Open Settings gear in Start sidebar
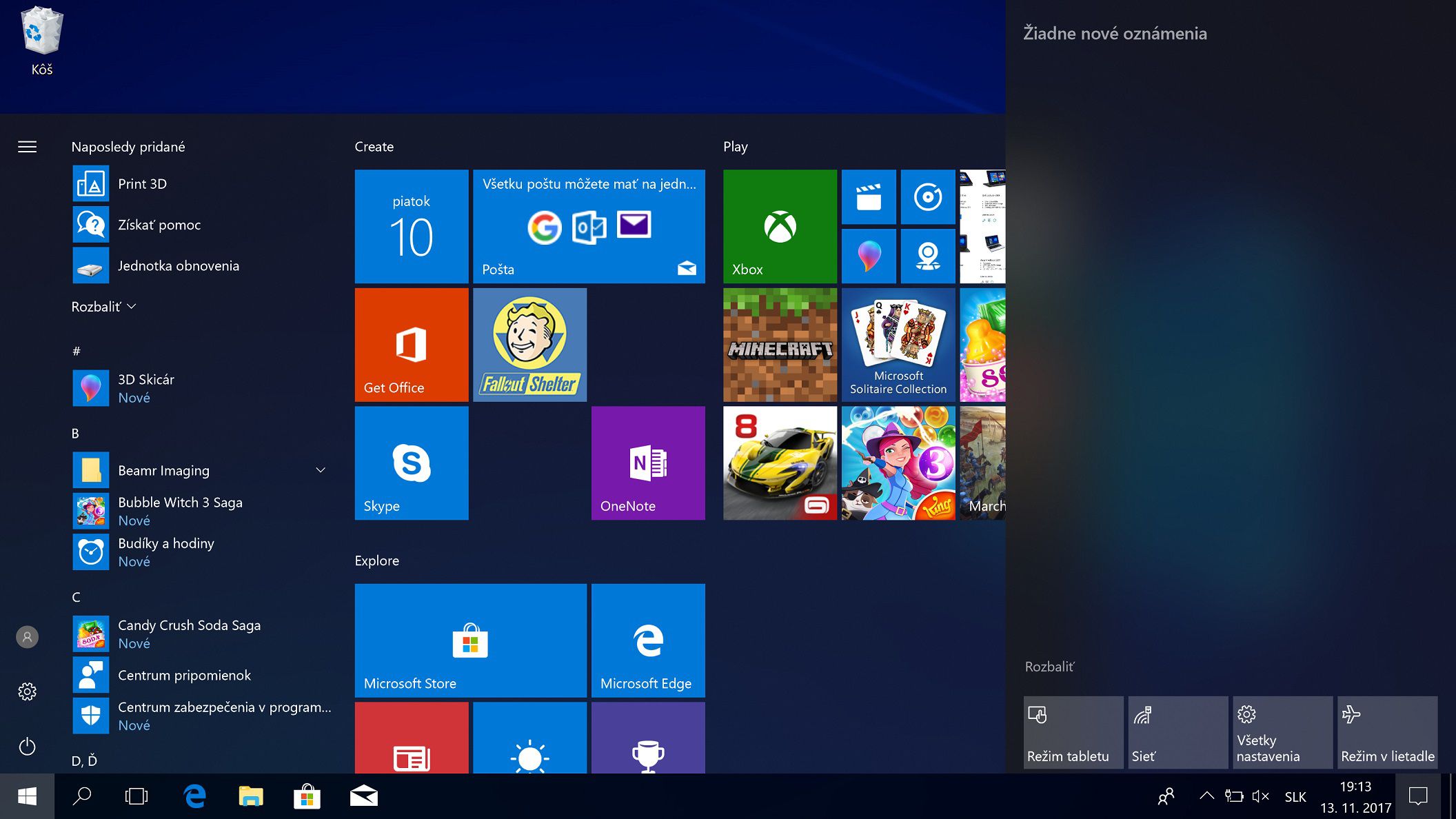The width and height of the screenshot is (1456, 819). [x=28, y=691]
